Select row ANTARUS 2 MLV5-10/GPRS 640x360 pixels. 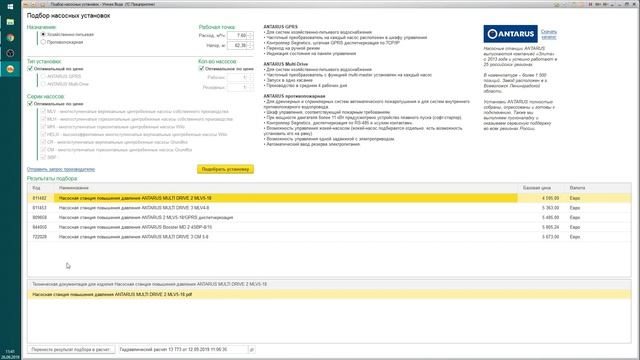329,218
